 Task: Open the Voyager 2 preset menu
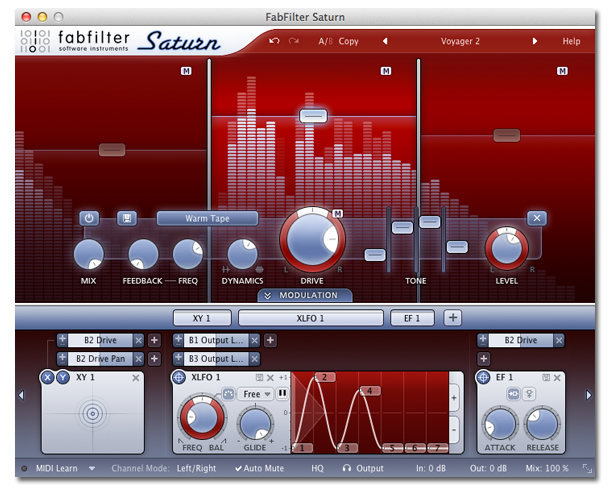coord(460,41)
